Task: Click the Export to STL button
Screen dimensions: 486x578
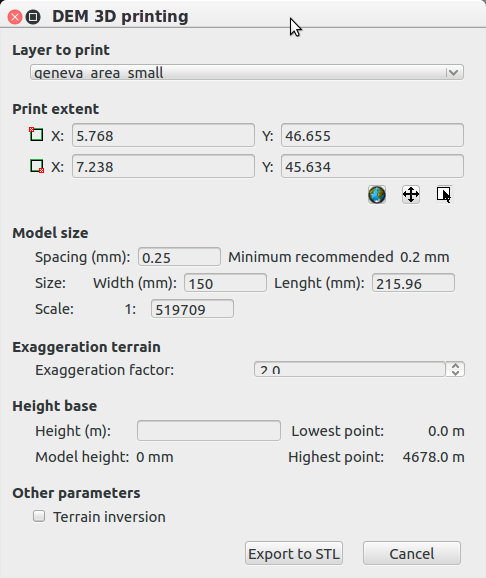Action: point(294,553)
